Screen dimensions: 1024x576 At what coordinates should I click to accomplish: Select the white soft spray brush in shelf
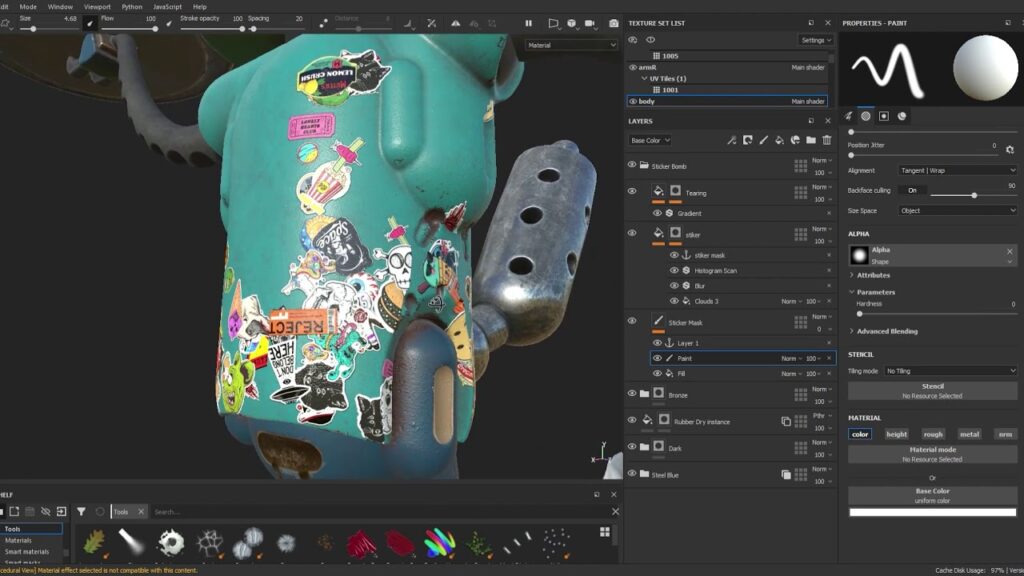point(131,541)
